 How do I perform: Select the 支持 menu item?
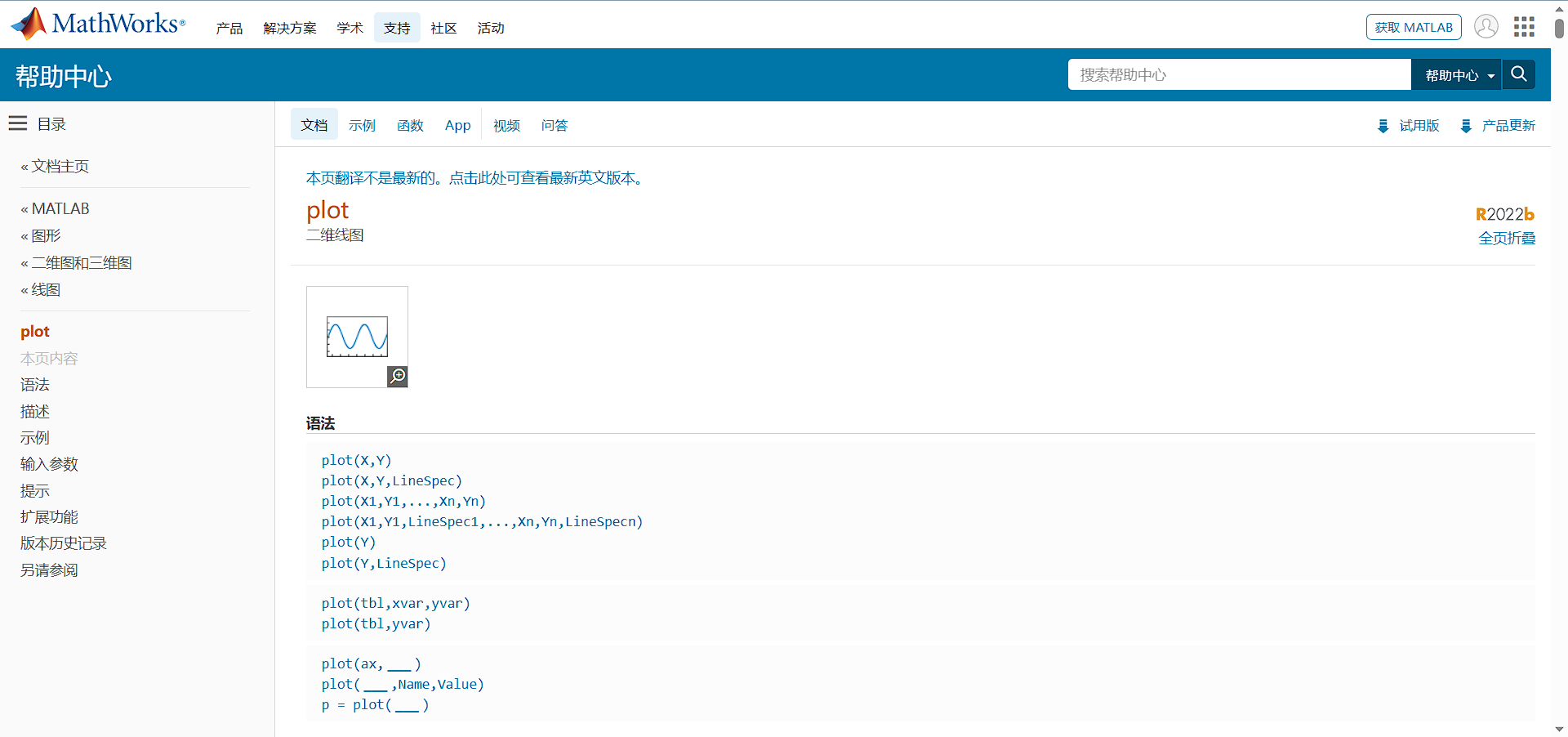point(397,28)
